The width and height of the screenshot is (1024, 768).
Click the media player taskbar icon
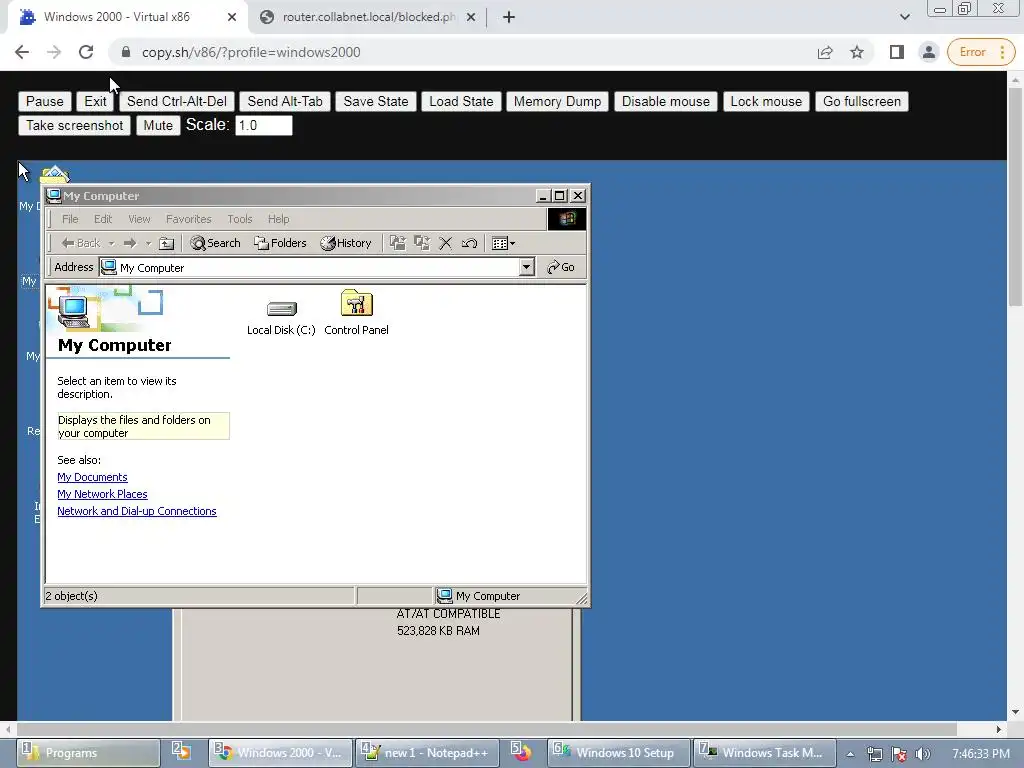(182, 753)
